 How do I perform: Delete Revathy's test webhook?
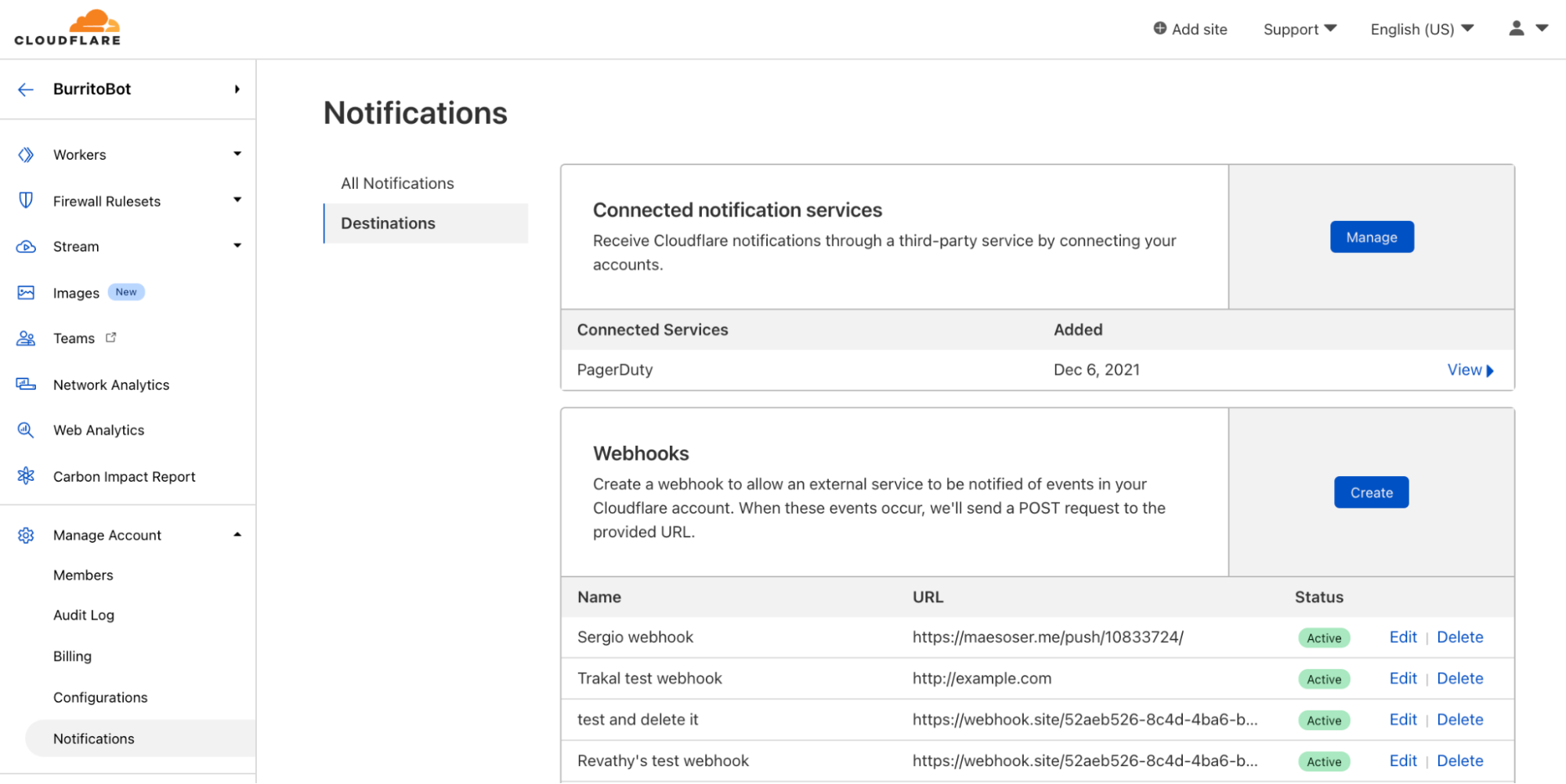click(1459, 761)
